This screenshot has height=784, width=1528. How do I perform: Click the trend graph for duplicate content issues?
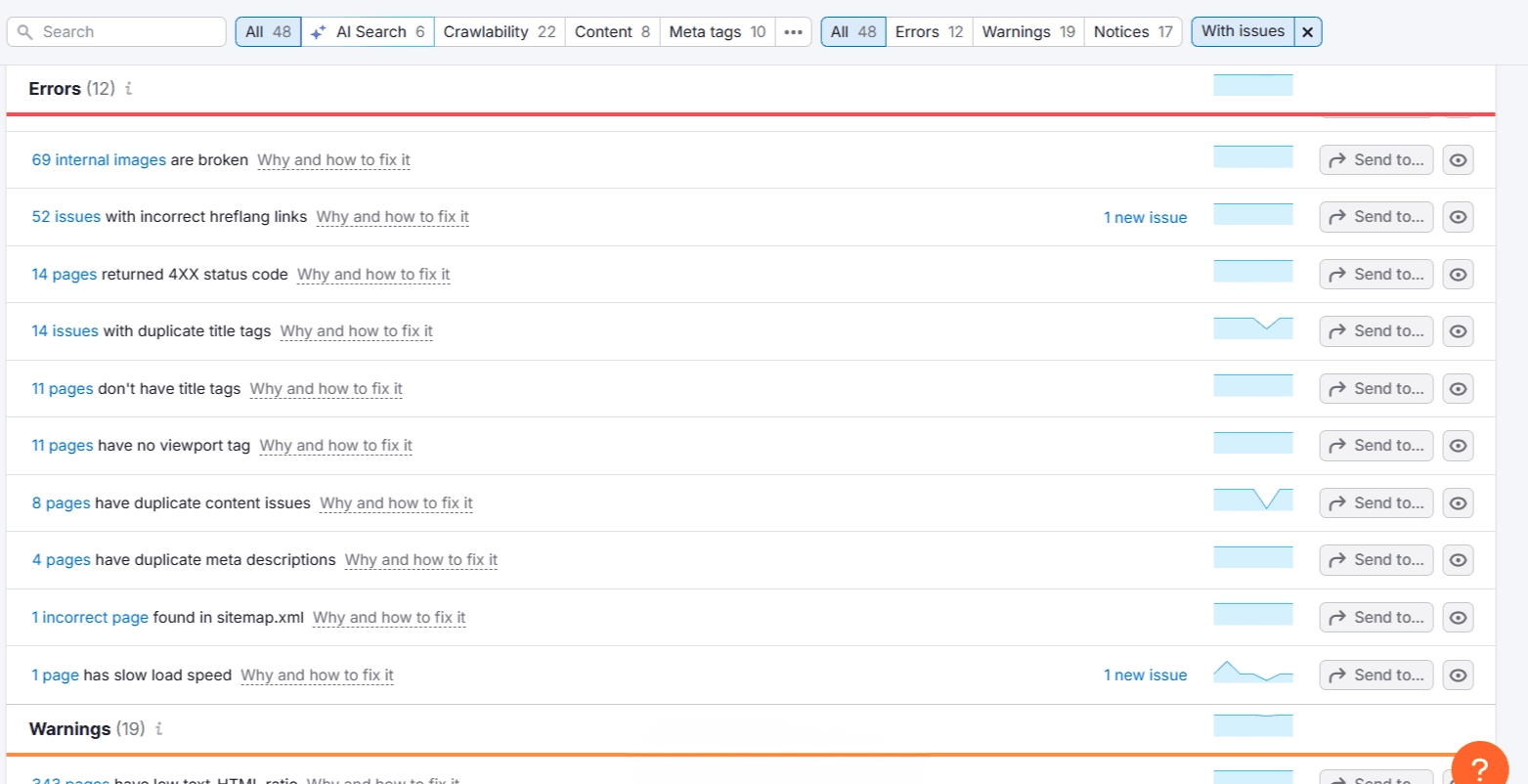pyautogui.click(x=1252, y=501)
